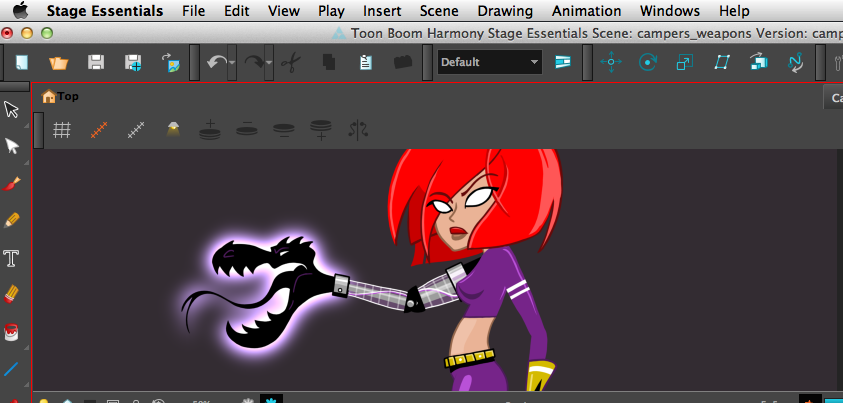Add one next onion skin drawing
Viewport: 843px width, 403px height.
tap(320, 130)
